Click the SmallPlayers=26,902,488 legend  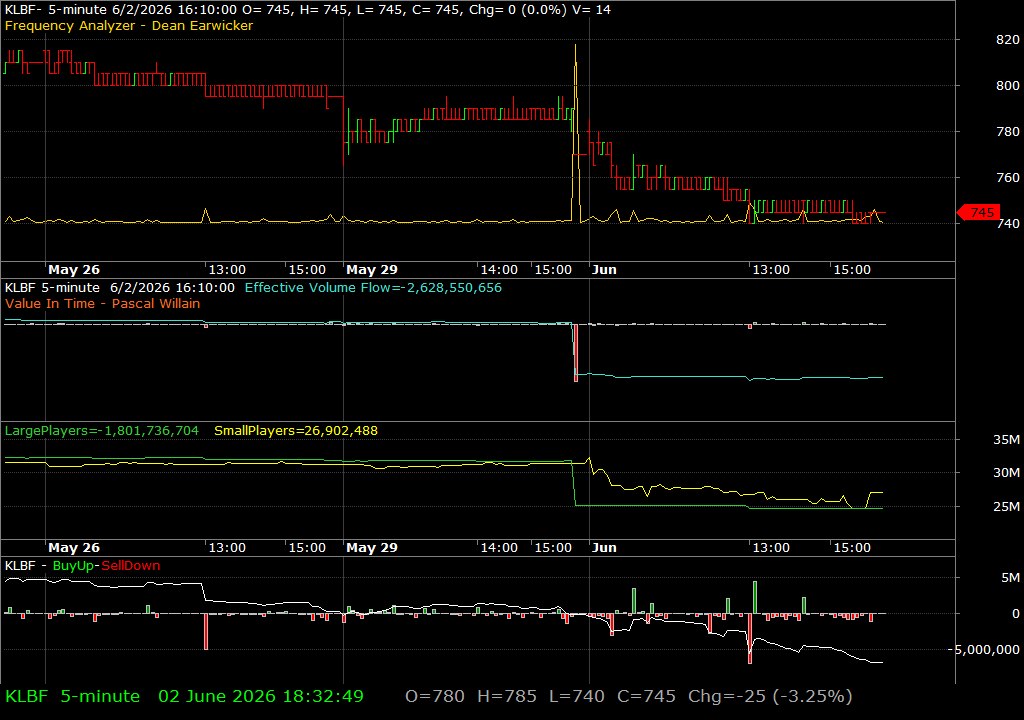296,431
